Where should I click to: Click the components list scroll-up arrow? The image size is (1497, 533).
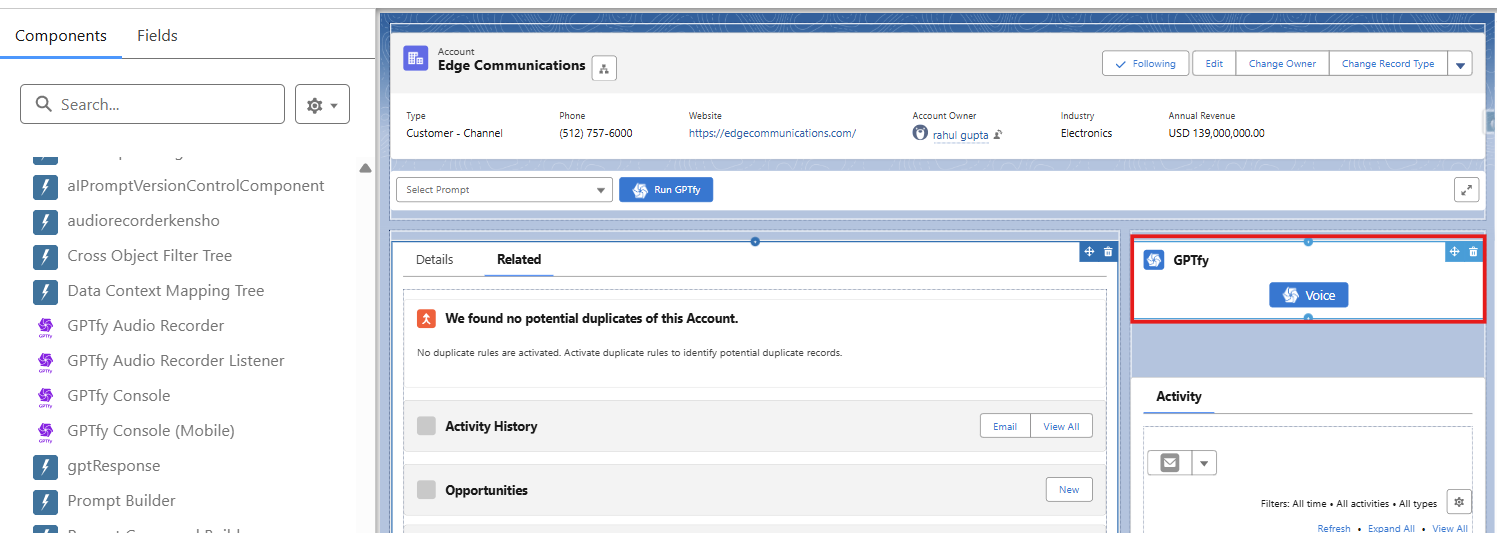coord(365,168)
